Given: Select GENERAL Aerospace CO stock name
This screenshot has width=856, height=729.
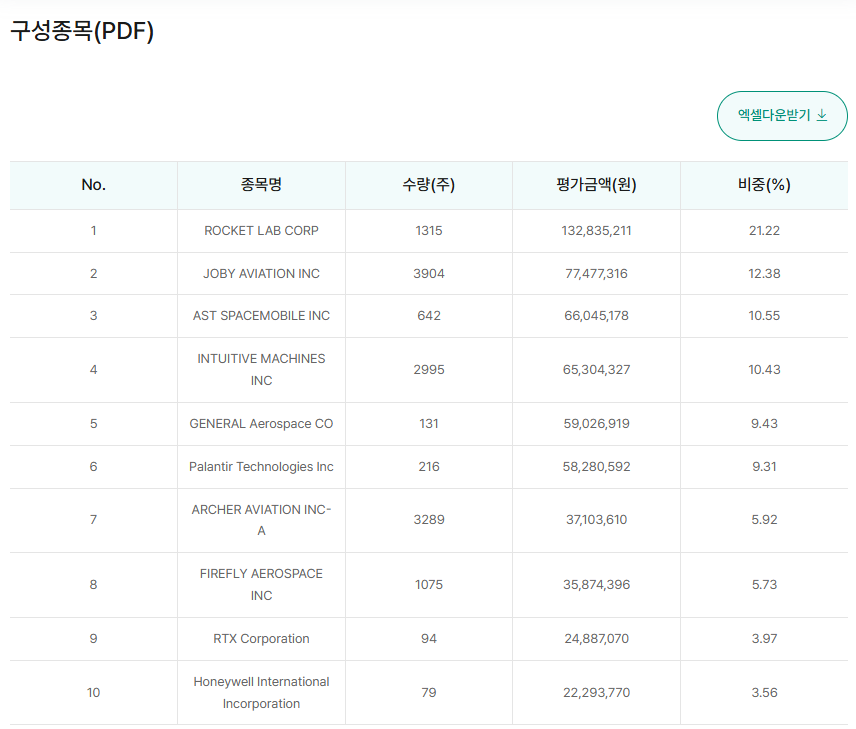Looking at the screenshot, I should tap(261, 424).
